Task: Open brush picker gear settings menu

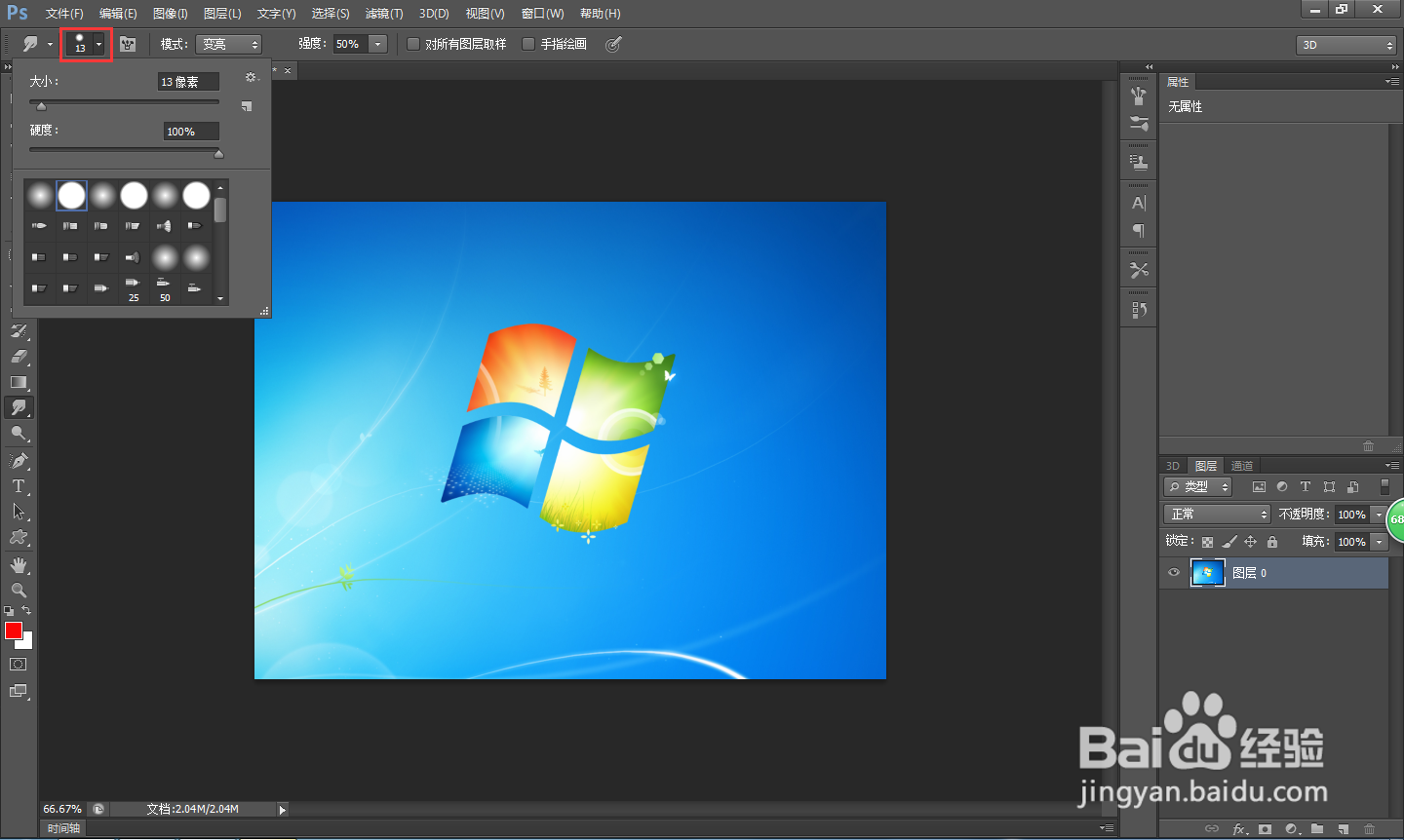Action: pyautogui.click(x=251, y=78)
